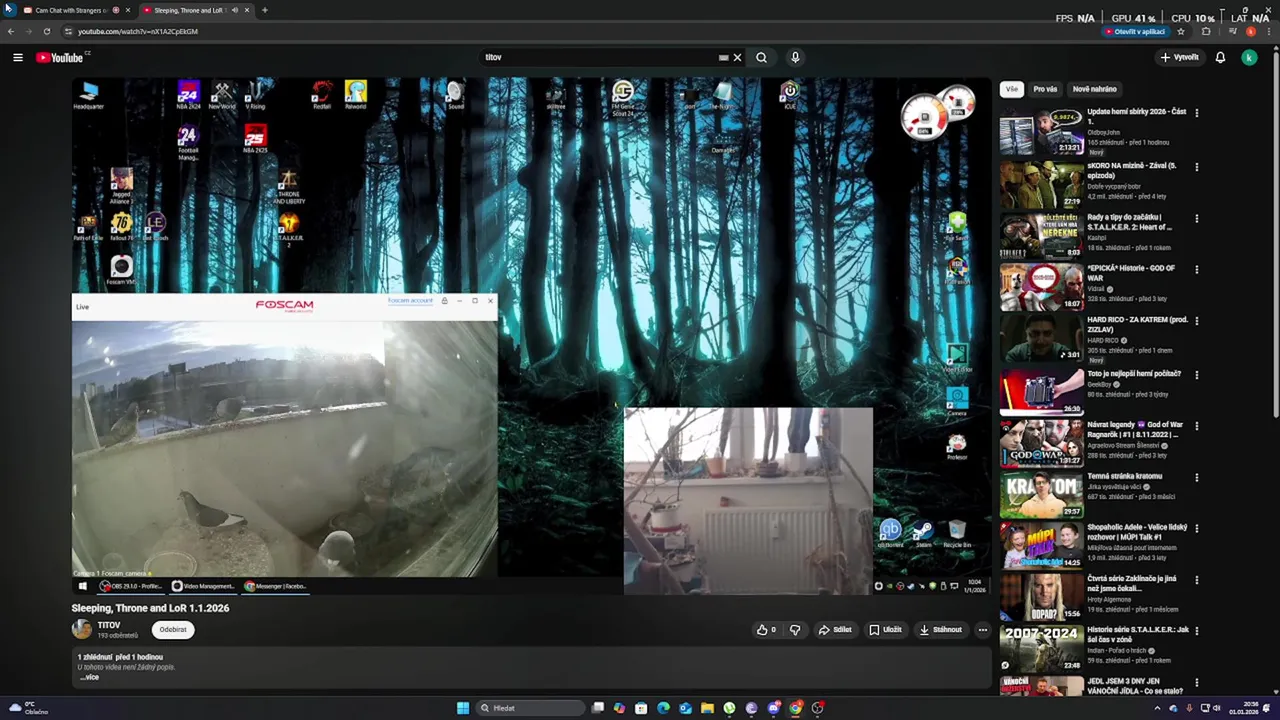Click Otevřít v aplikaci in address bar
This screenshot has height=720, width=1280.
(1135, 31)
